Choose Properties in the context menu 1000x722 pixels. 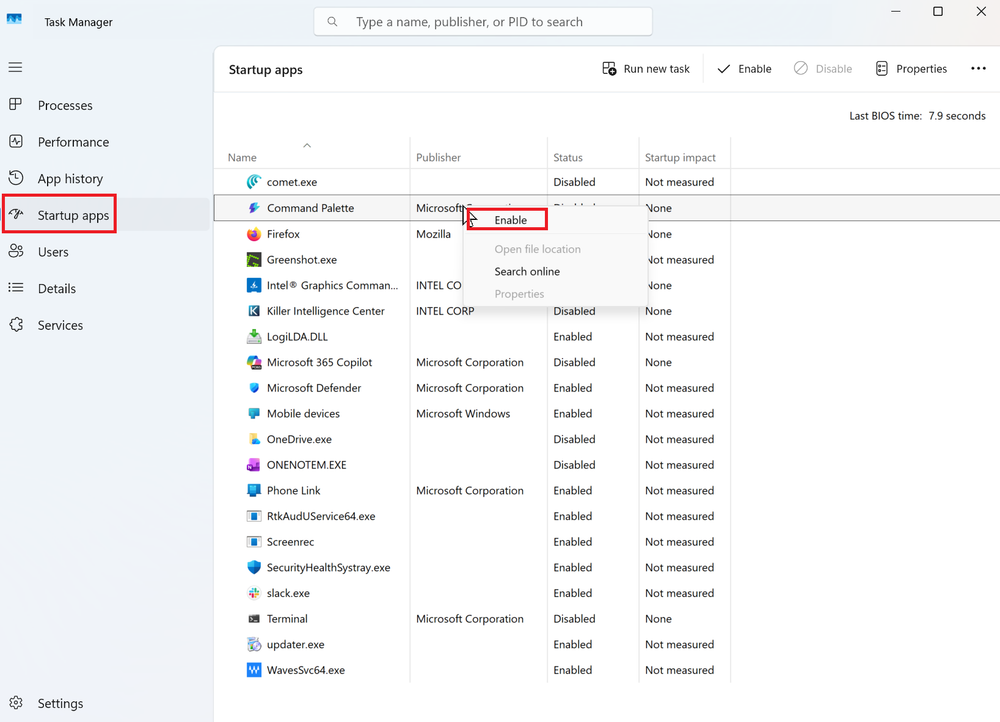tap(519, 293)
